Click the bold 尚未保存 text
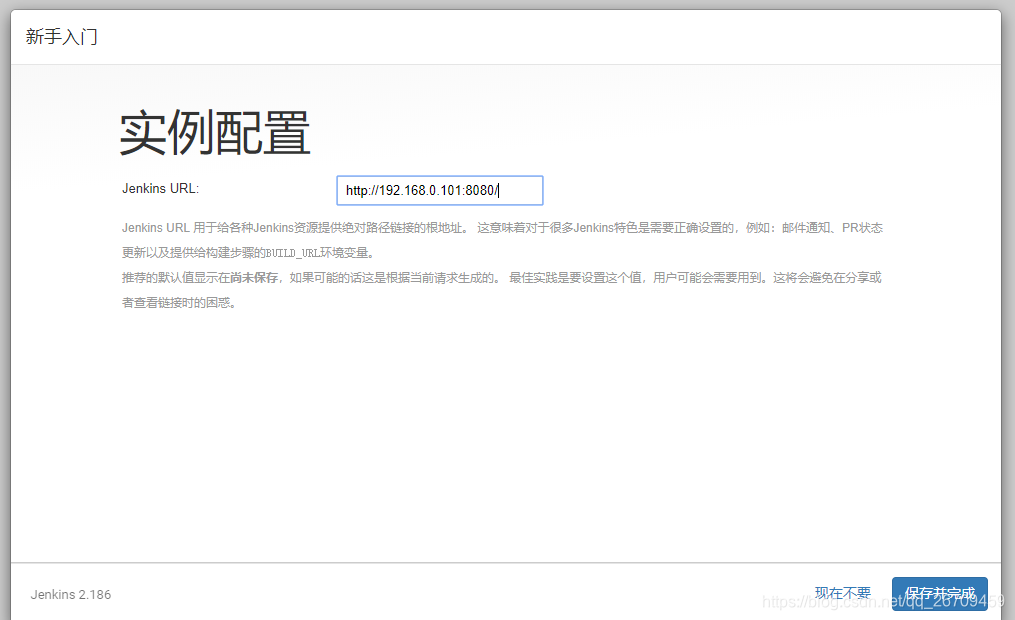Image resolution: width=1015 pixels, height=620 pixels. click(x=254, y=278)
